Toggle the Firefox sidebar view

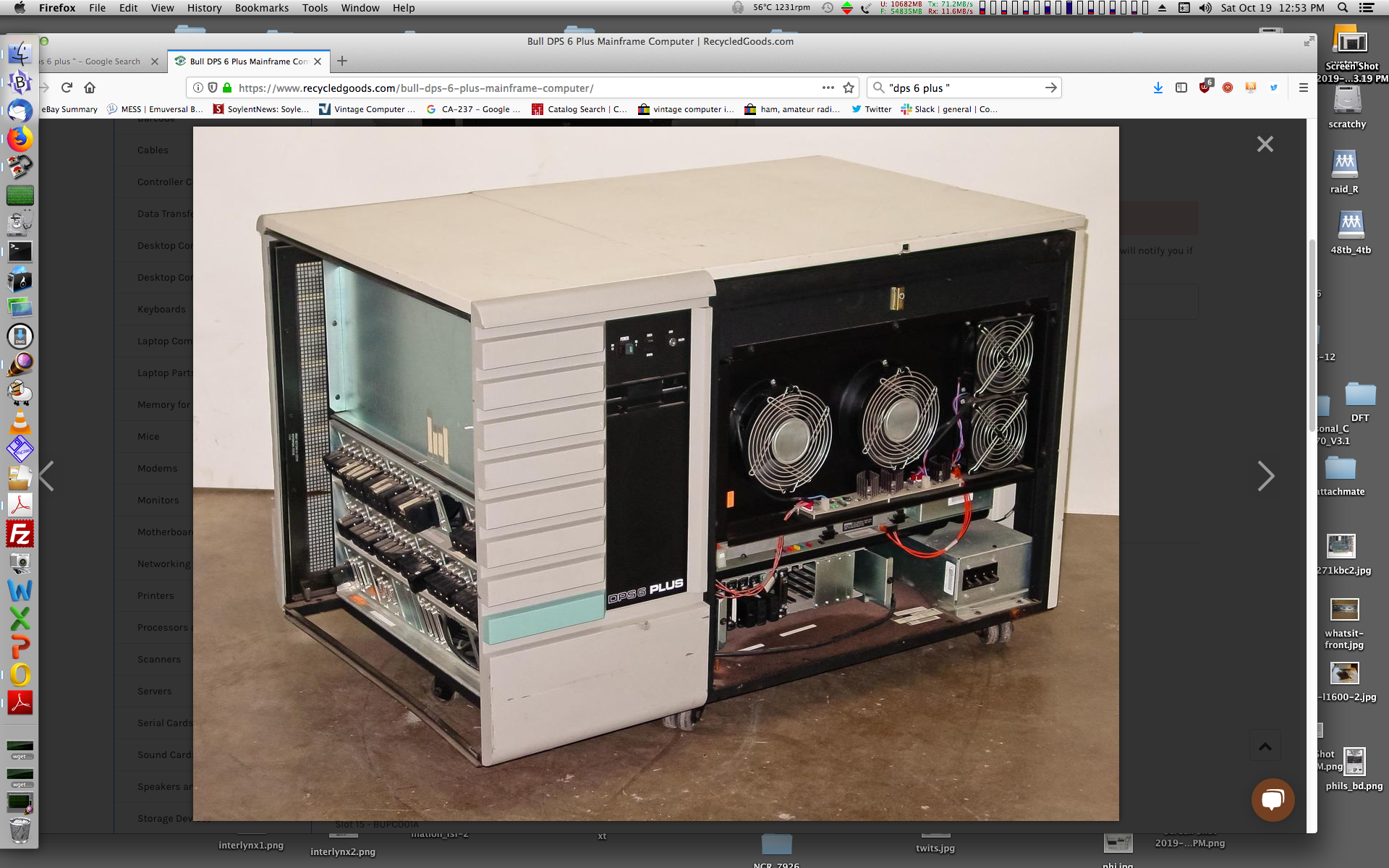point(1181,88)
